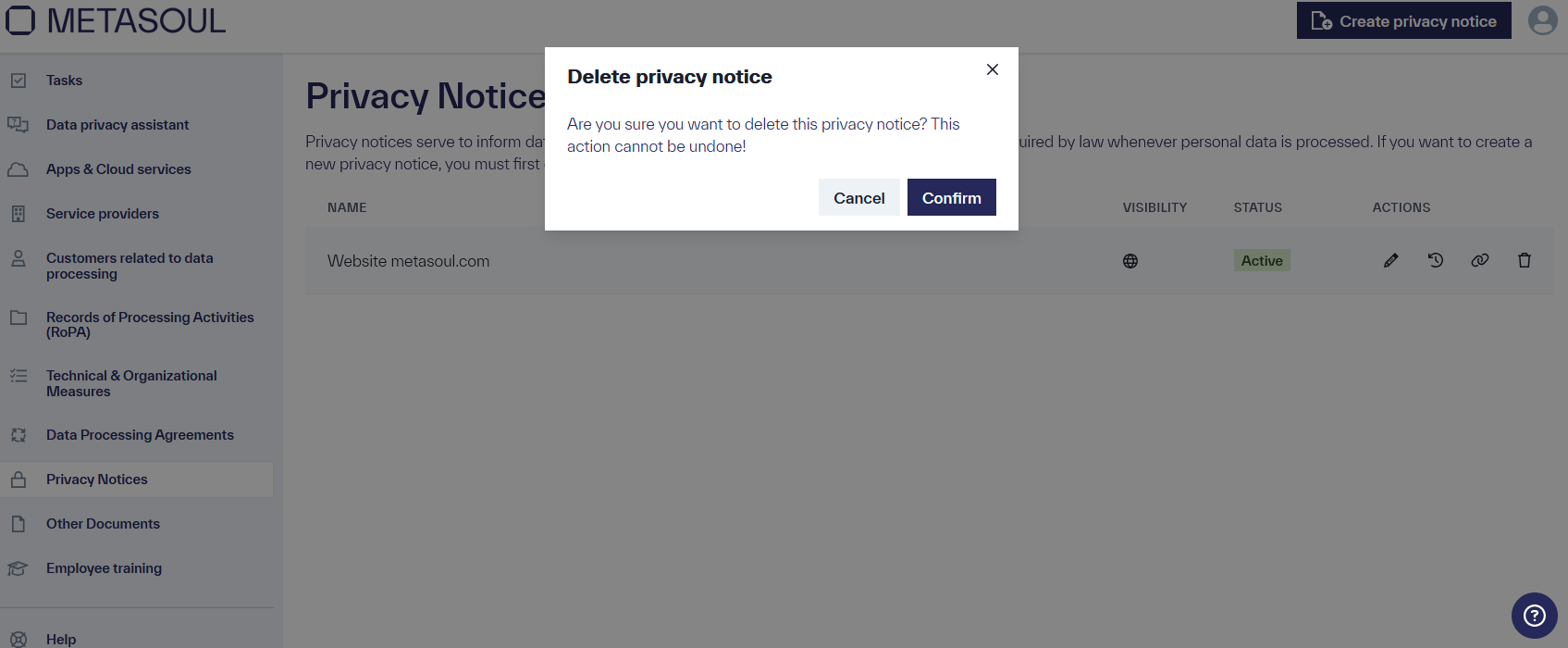Confirm deleting the privacy notice
This screenshot has width=1568, height=648.
[x=951, y=197]
